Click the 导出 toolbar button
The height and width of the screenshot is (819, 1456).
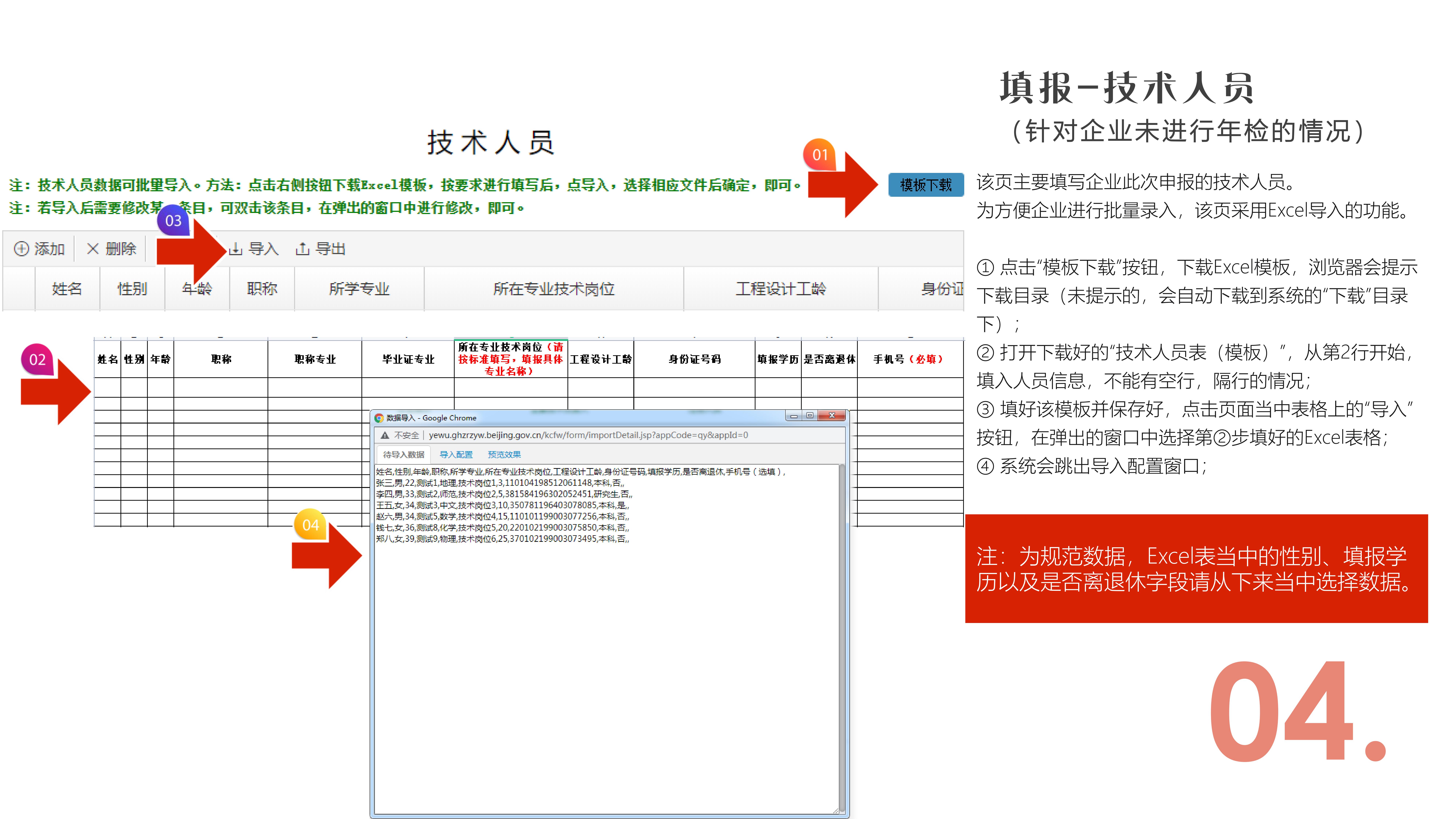coord(321,249)
